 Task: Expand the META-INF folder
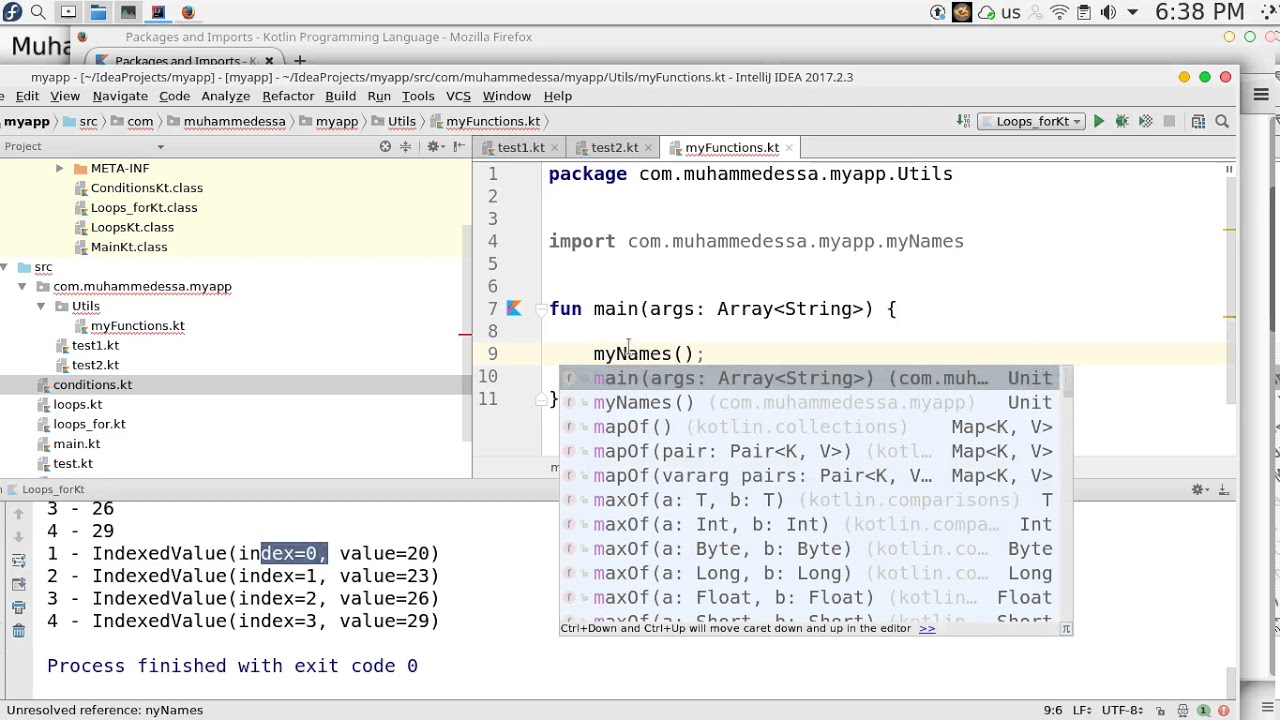59,169
